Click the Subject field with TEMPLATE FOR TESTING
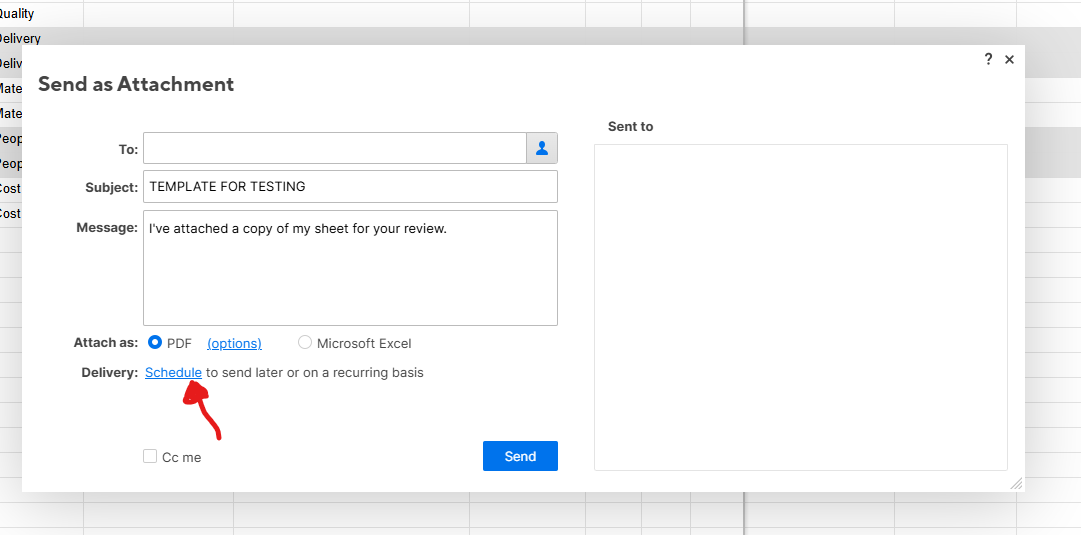This screenshot has width=1081, height=535. (350, 187)
